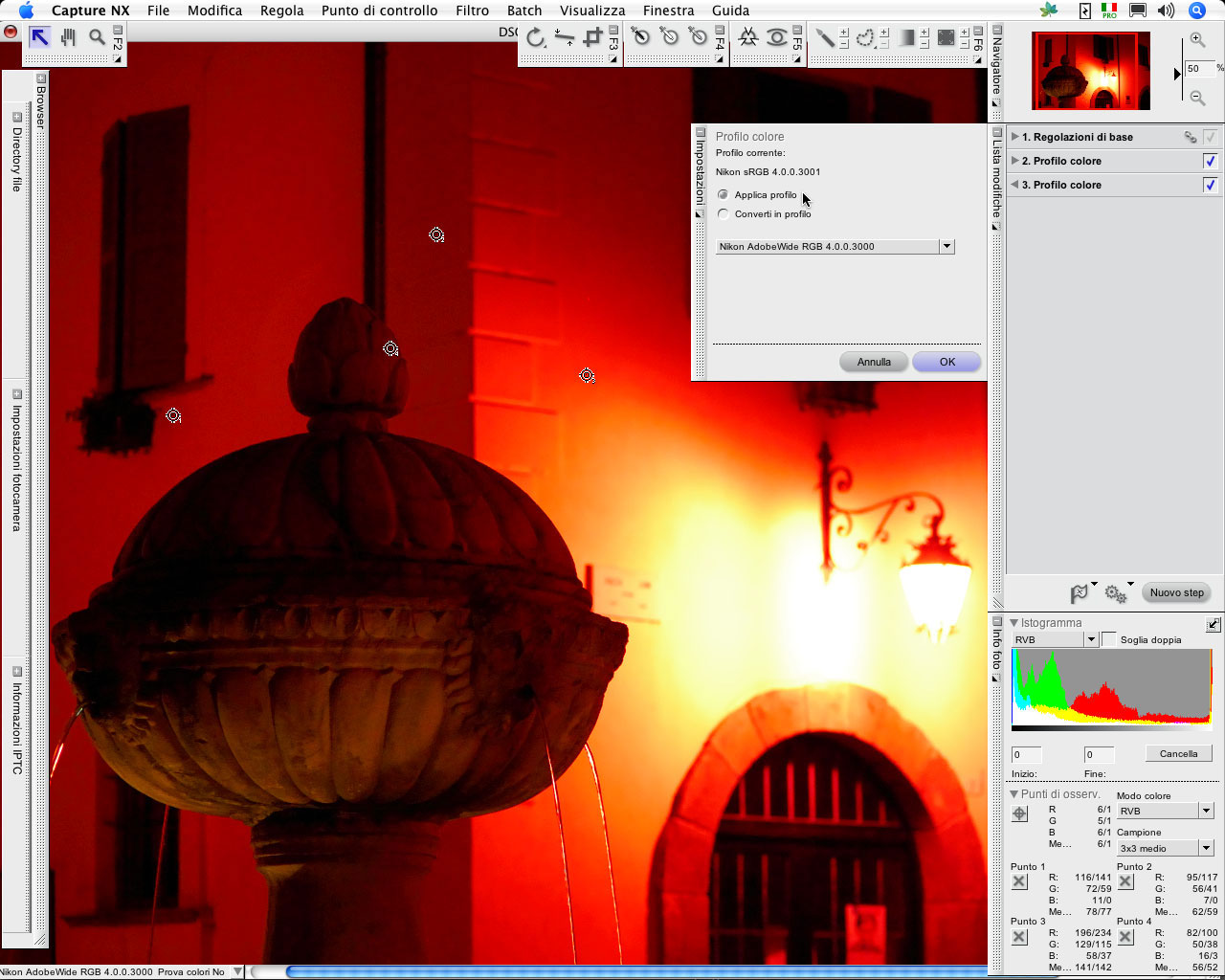The height and width of the screenshot is (980, 1225).
Task: Open the Regola menu
Action: [x=282, y=11]
